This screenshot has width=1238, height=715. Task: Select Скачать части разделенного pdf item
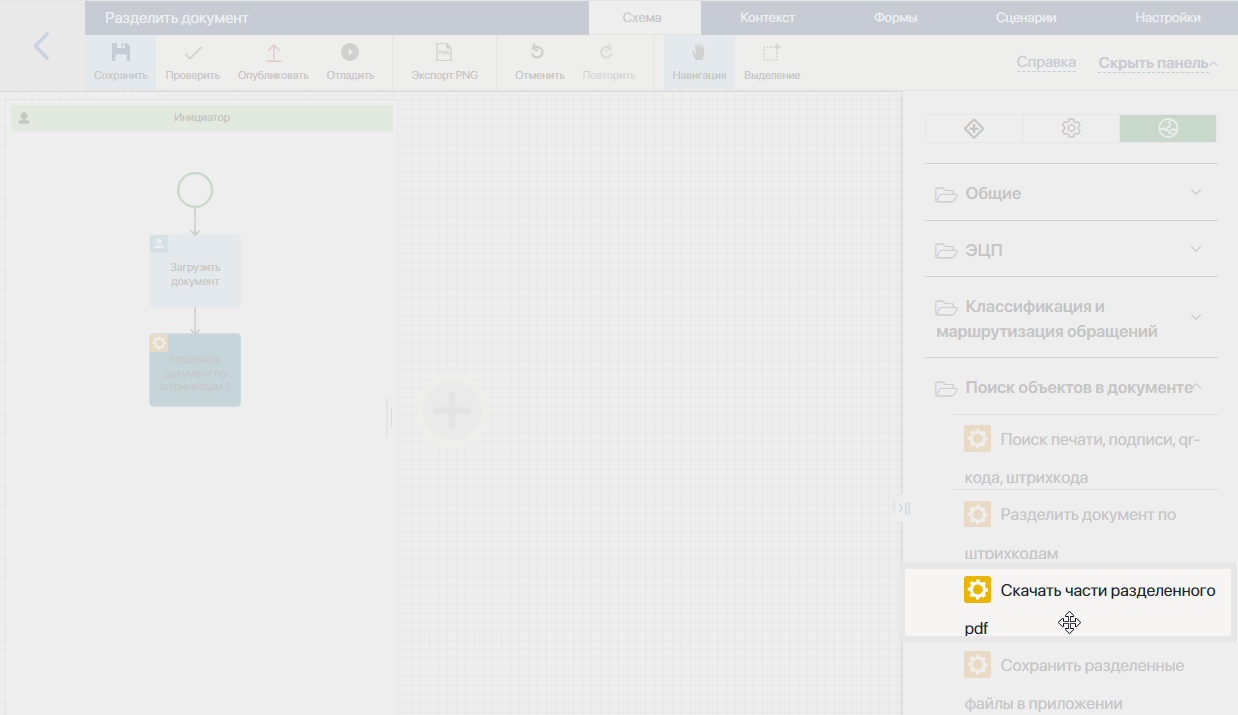click(x=1089, y=591)
